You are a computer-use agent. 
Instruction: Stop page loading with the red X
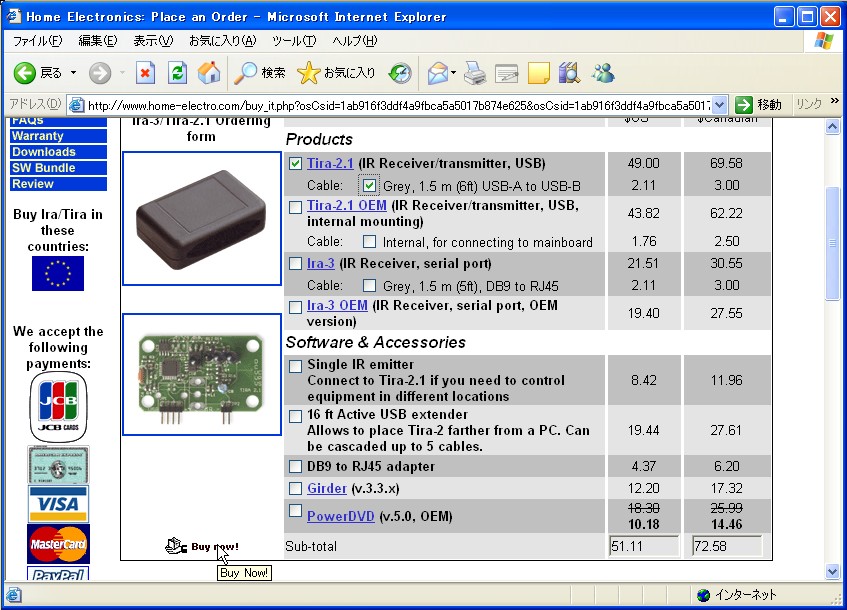145,73
